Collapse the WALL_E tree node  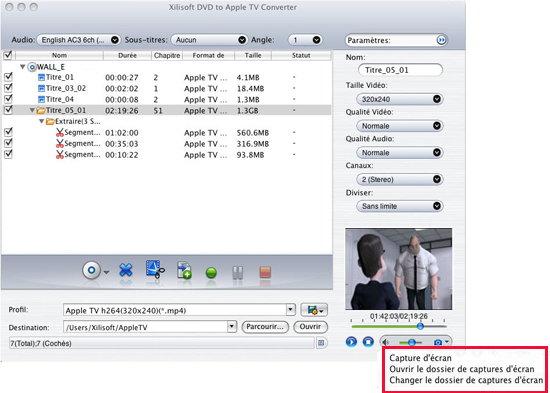[23, 67]
